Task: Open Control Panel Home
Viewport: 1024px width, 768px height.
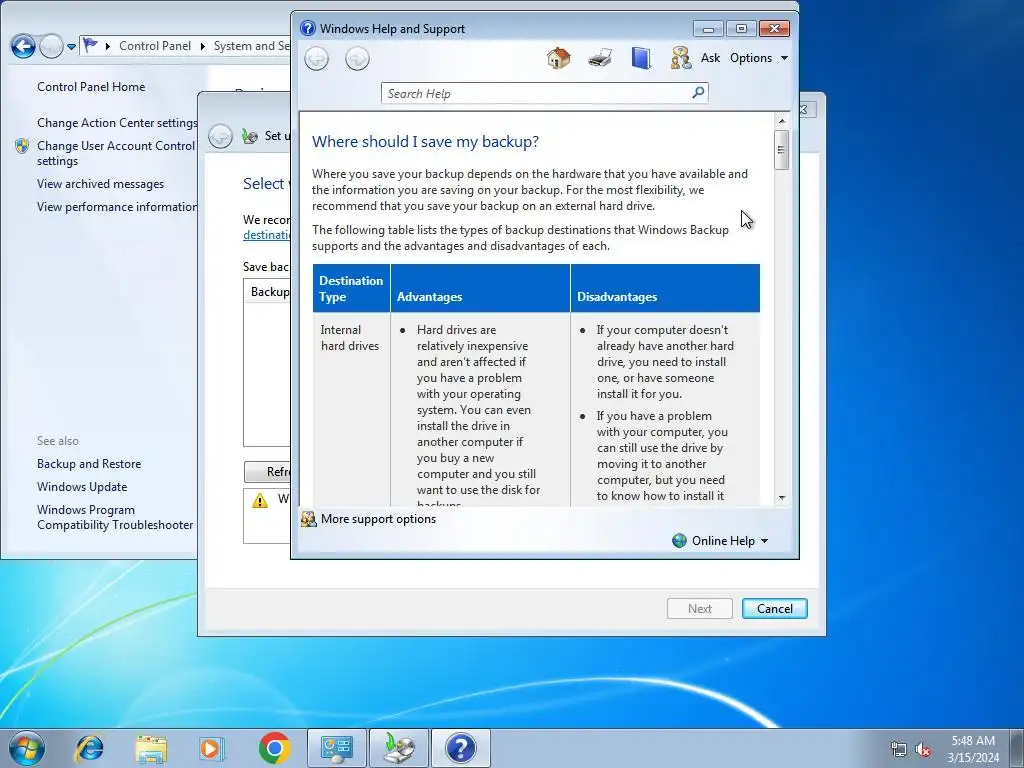Action: pyautogui.click(x=91, y=87)
